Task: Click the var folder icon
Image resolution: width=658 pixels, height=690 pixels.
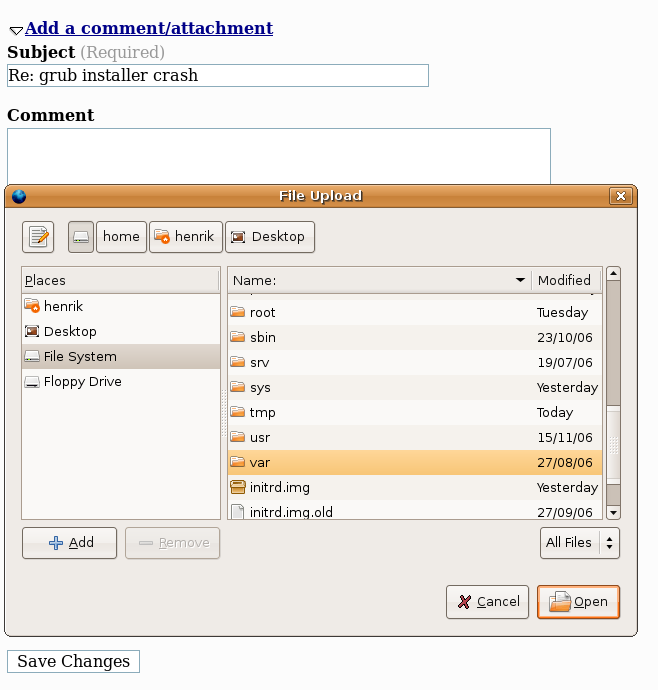Action: point(237,462)
